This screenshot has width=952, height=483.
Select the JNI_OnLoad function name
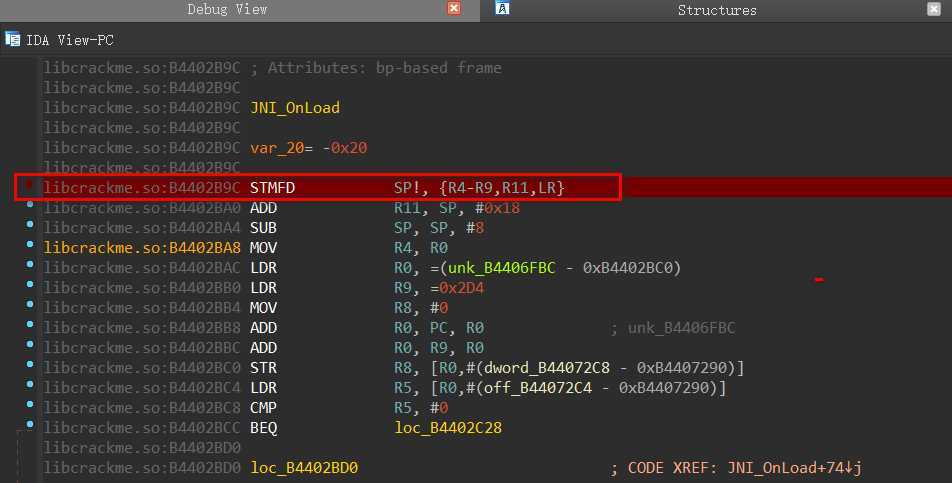point(294,108)
